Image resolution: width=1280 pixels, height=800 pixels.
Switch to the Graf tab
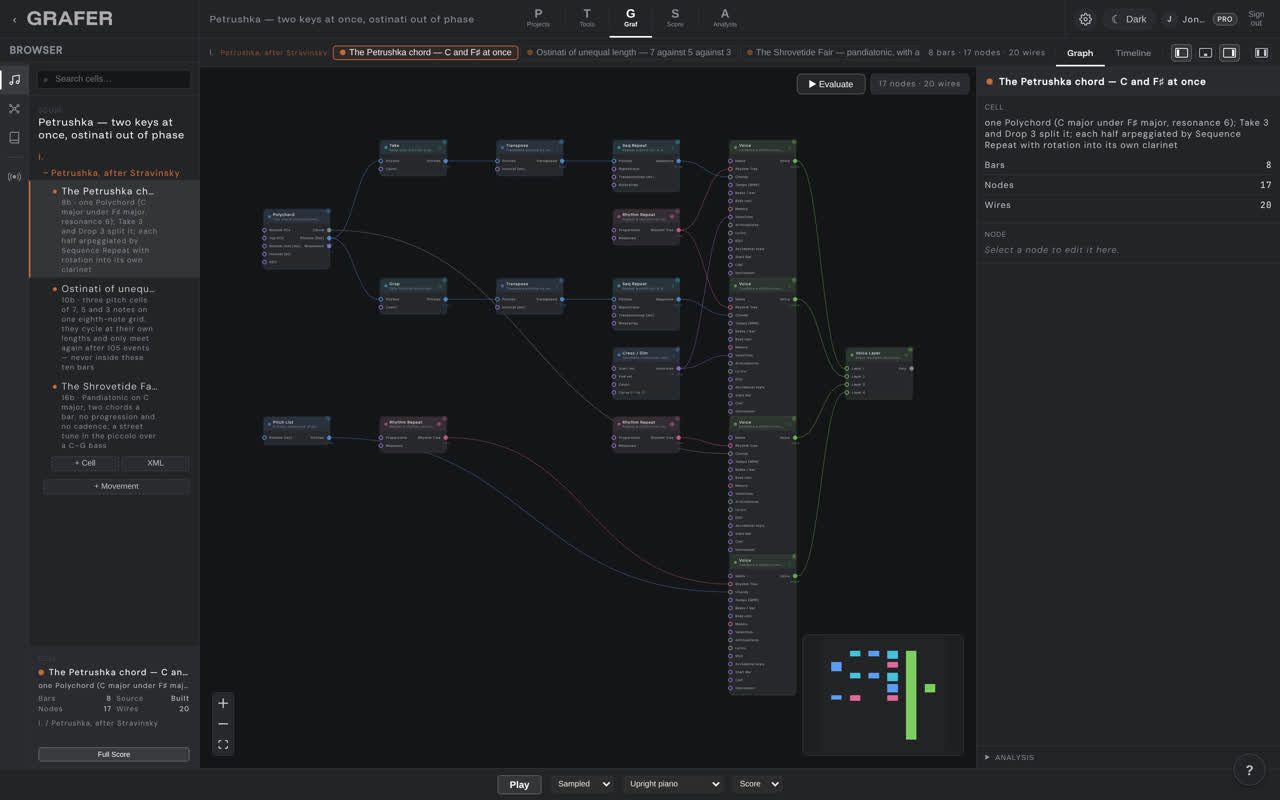[x=630, y=18]
